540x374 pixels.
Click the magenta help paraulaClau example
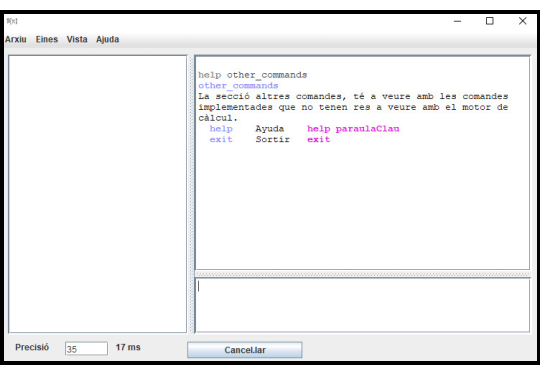pos(353,129)
